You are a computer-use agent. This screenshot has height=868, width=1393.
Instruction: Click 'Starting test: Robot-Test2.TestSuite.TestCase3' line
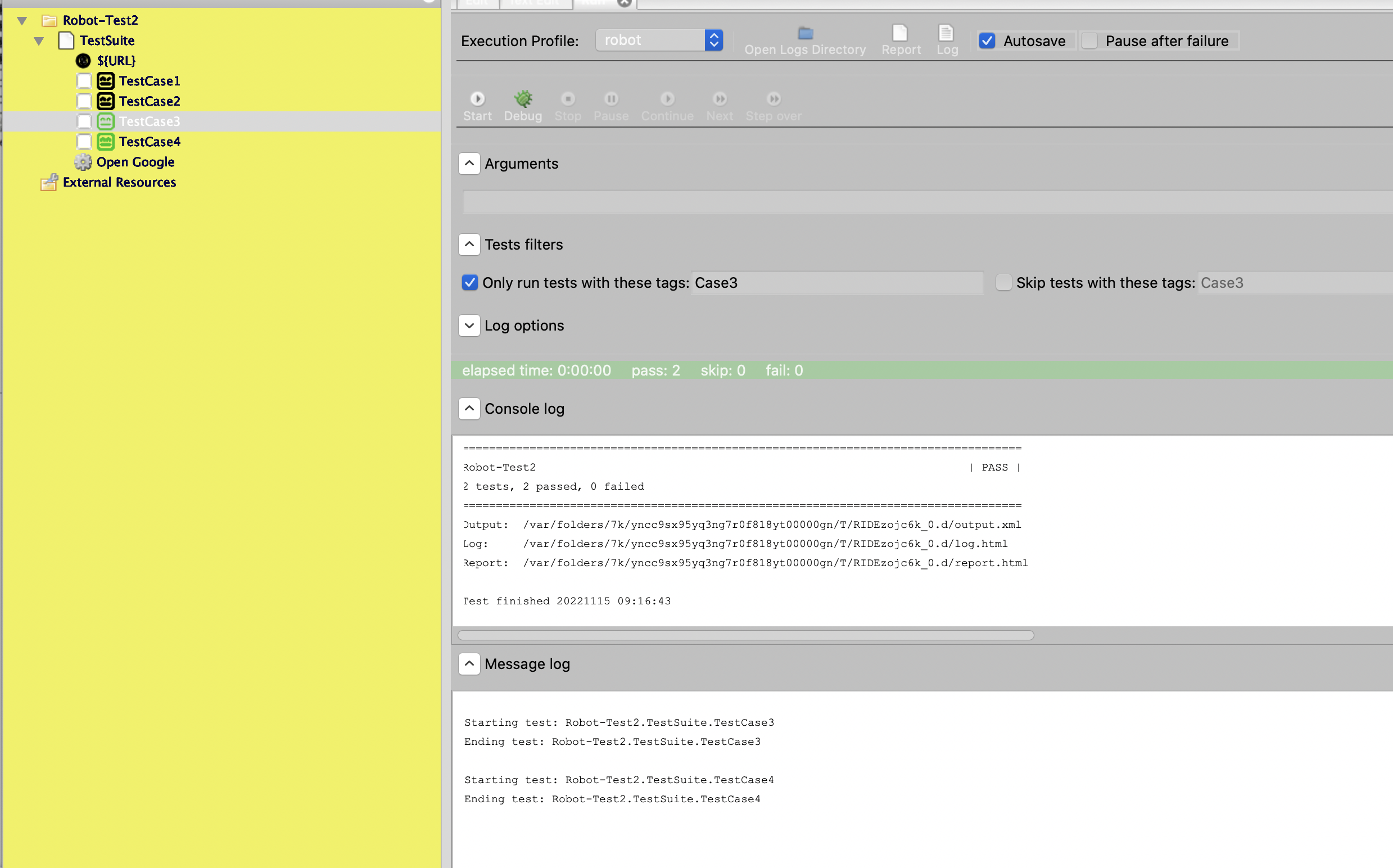[x=619, y=723]
